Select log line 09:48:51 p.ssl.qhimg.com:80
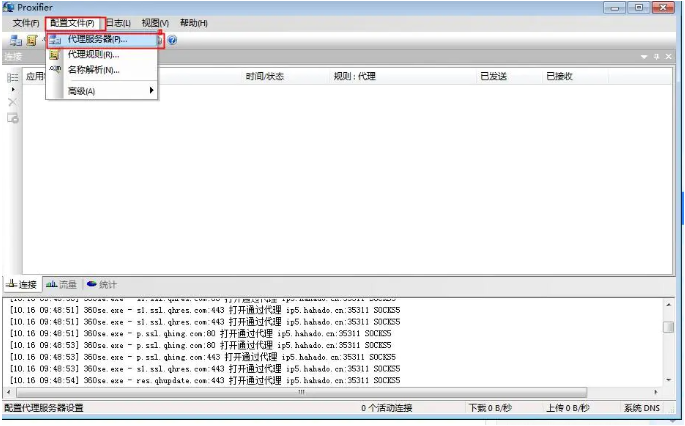The image size is (685, 426). coord(201,333)
